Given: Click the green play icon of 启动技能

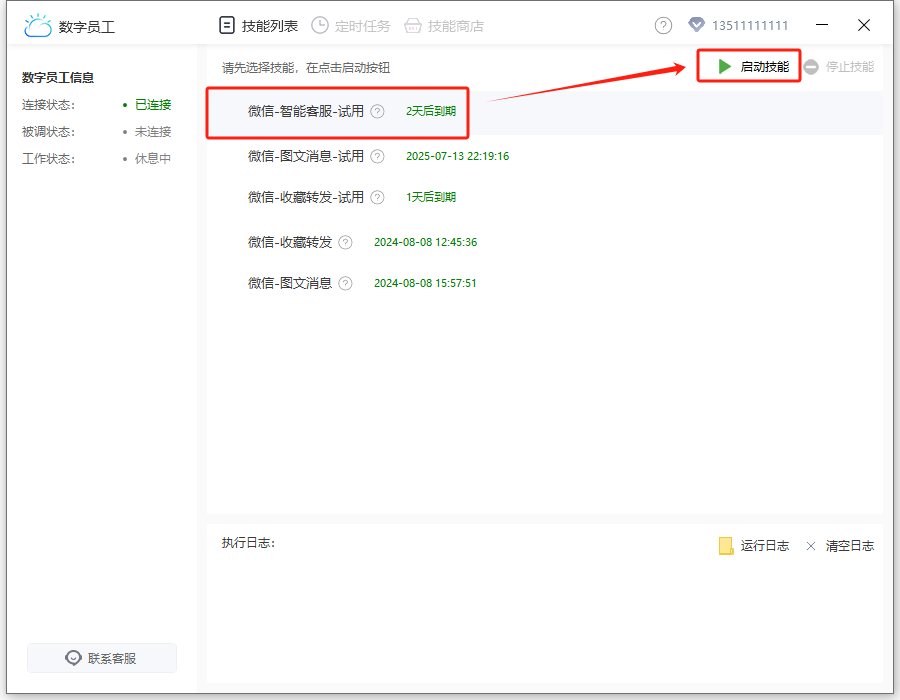Looking at the screenshot, I should [x=724, y=67].
